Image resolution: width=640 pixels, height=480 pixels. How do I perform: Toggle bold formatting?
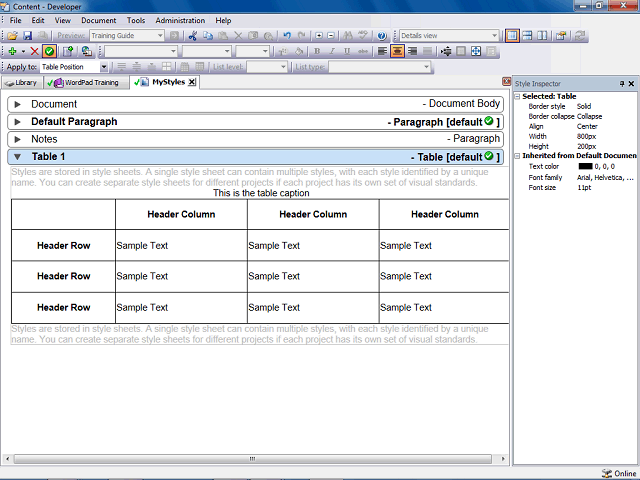[x=317, y=51]
